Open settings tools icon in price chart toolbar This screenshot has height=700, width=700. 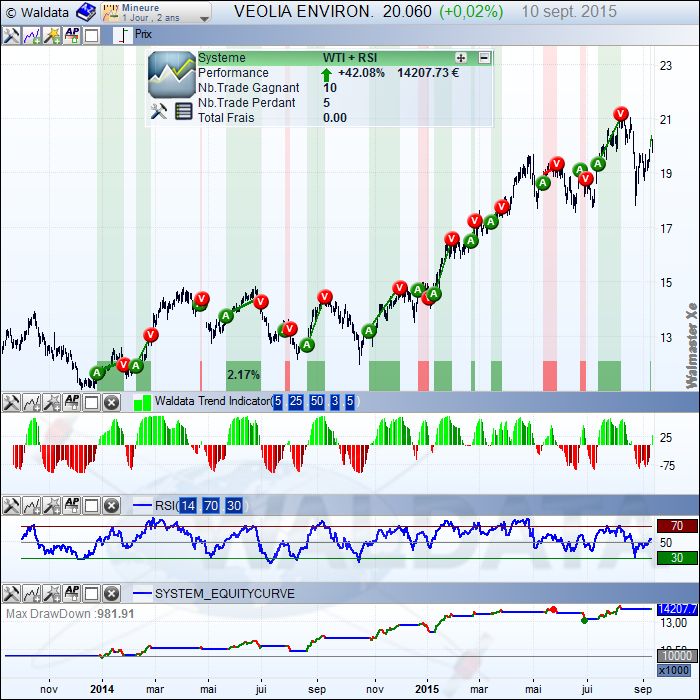click(x=11, y=35)
